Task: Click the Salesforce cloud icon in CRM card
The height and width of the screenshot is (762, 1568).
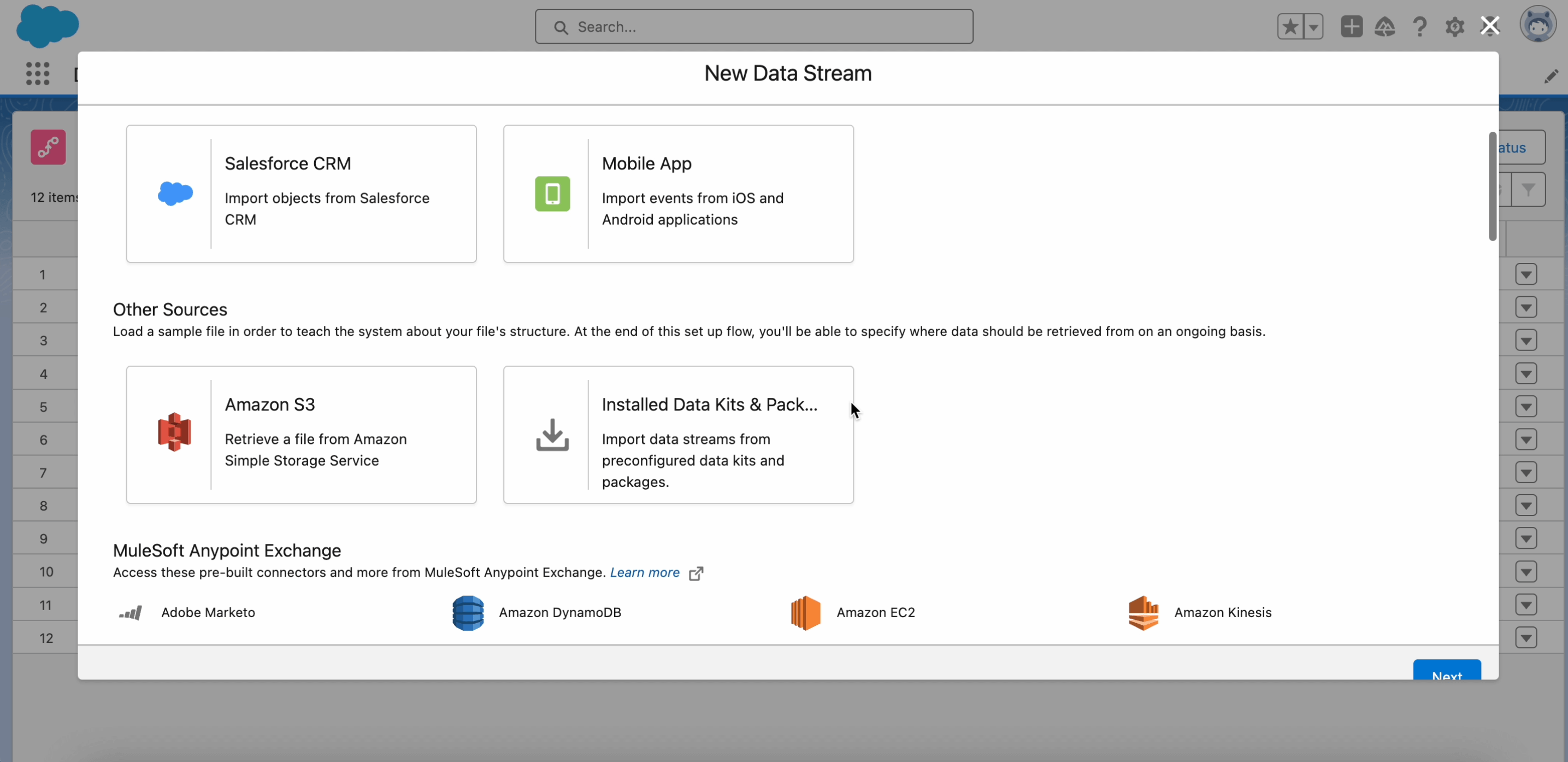Action: coord(175,194)
